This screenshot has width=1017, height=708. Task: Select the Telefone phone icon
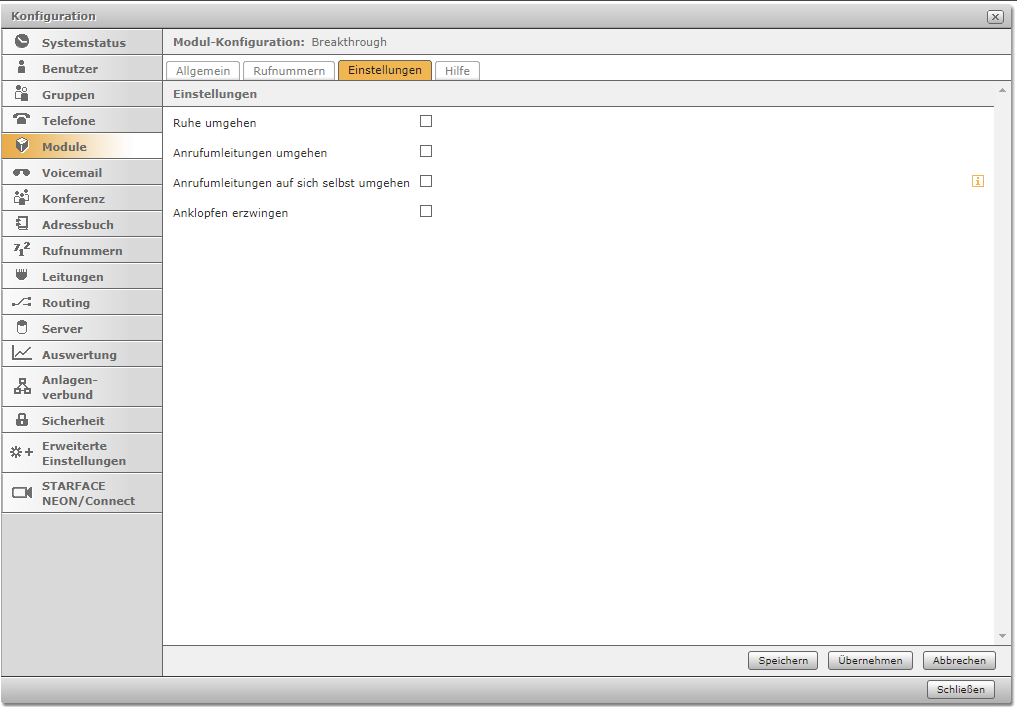coord(22,120)
